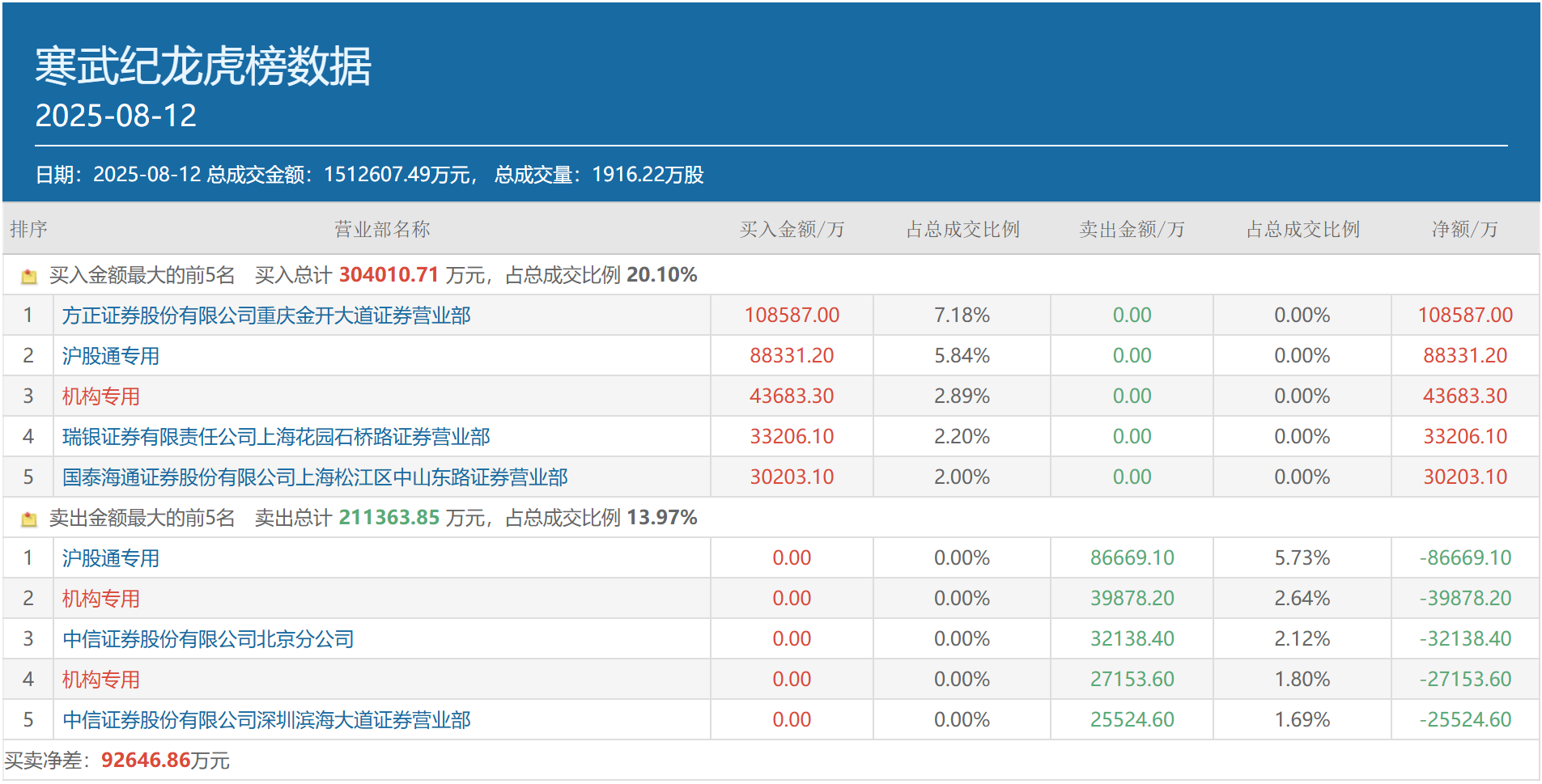Image resolution: width=1542 pixels, height=784 pixels.
Task: Open 机构专用 link with 27153.60 sell amount
Action: pyautogui.click(x=101, y=680)
